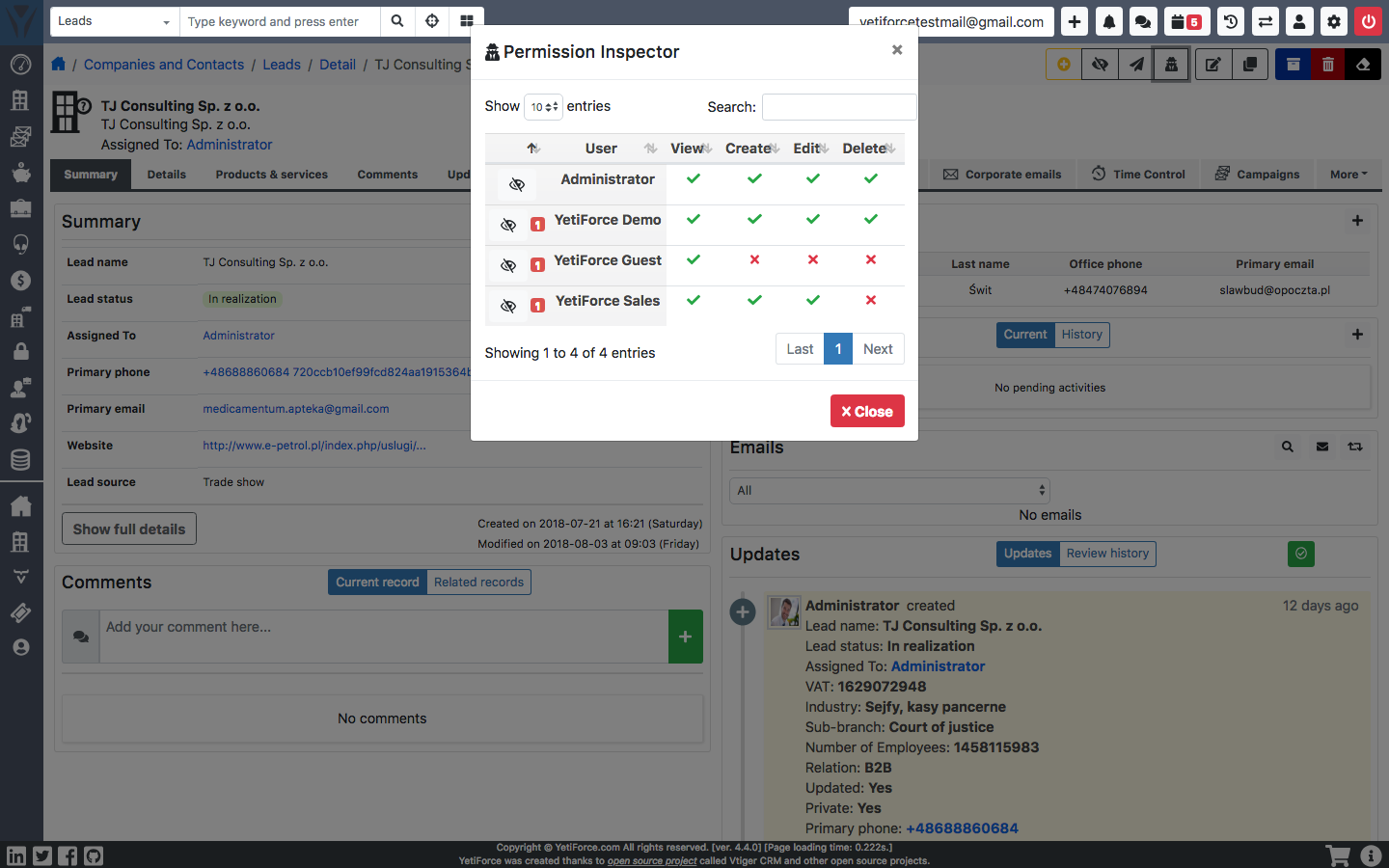Viewport: 1389px width, 868px height.
Task: Click the black eraser icon button
Action: click(1363, 65)
